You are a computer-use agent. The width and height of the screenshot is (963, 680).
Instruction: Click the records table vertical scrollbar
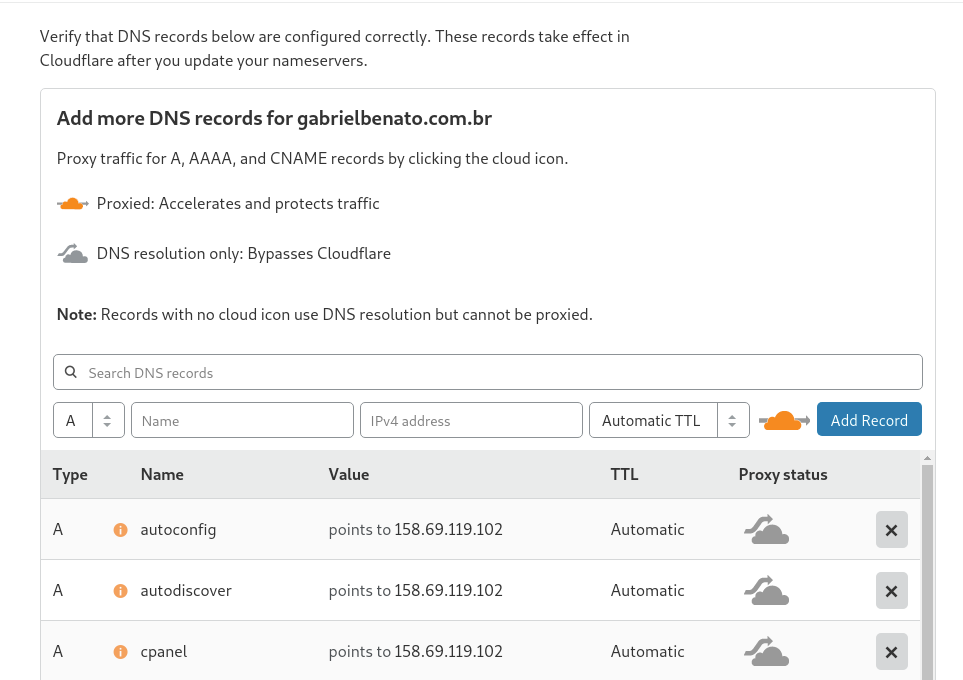927,571
